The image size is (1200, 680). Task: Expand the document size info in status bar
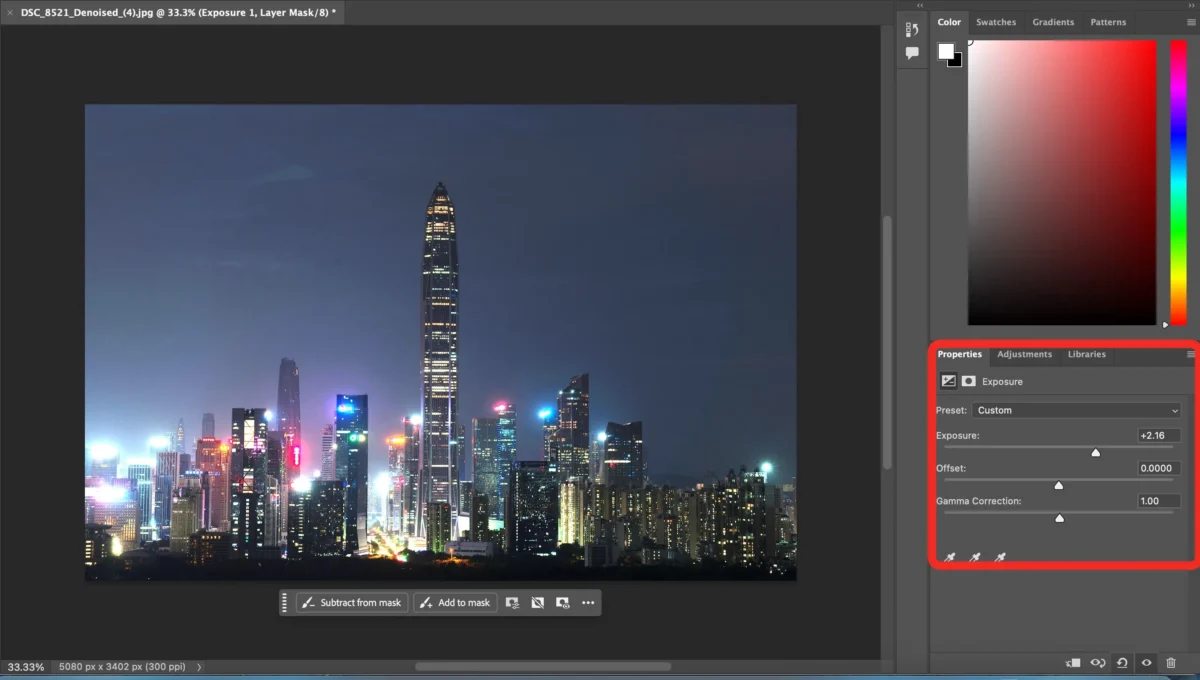pos(198,666)
